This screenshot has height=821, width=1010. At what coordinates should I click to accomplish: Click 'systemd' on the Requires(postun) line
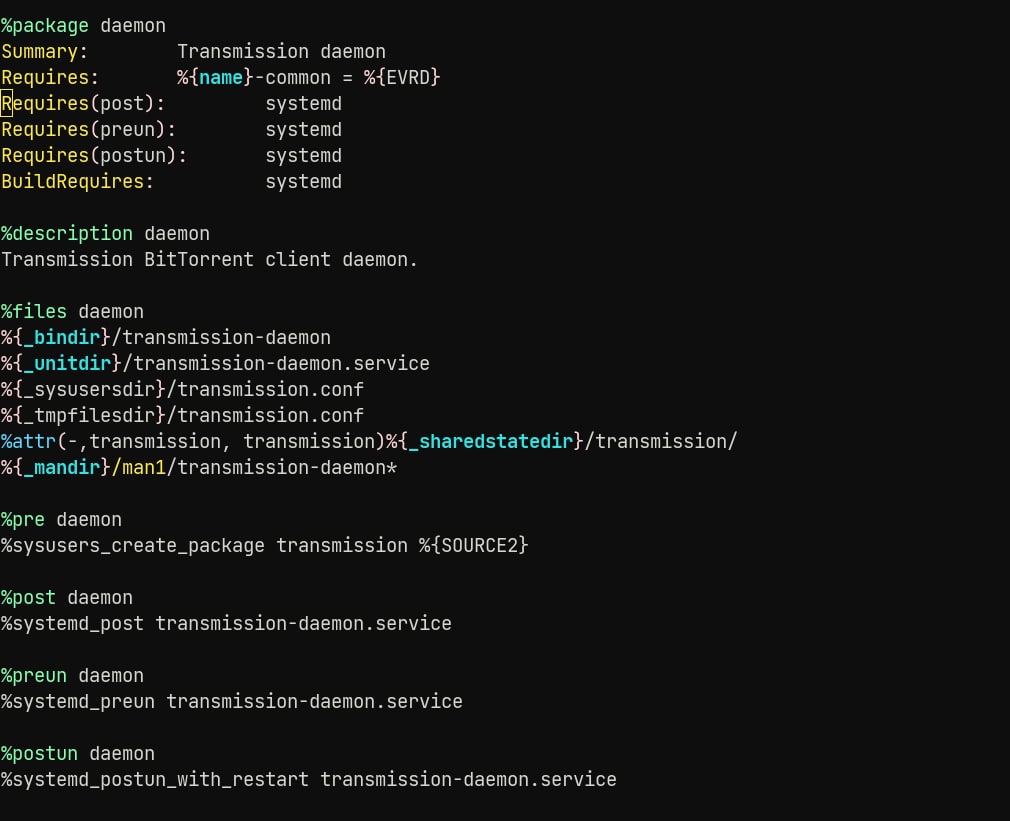(x=303, y=156)
